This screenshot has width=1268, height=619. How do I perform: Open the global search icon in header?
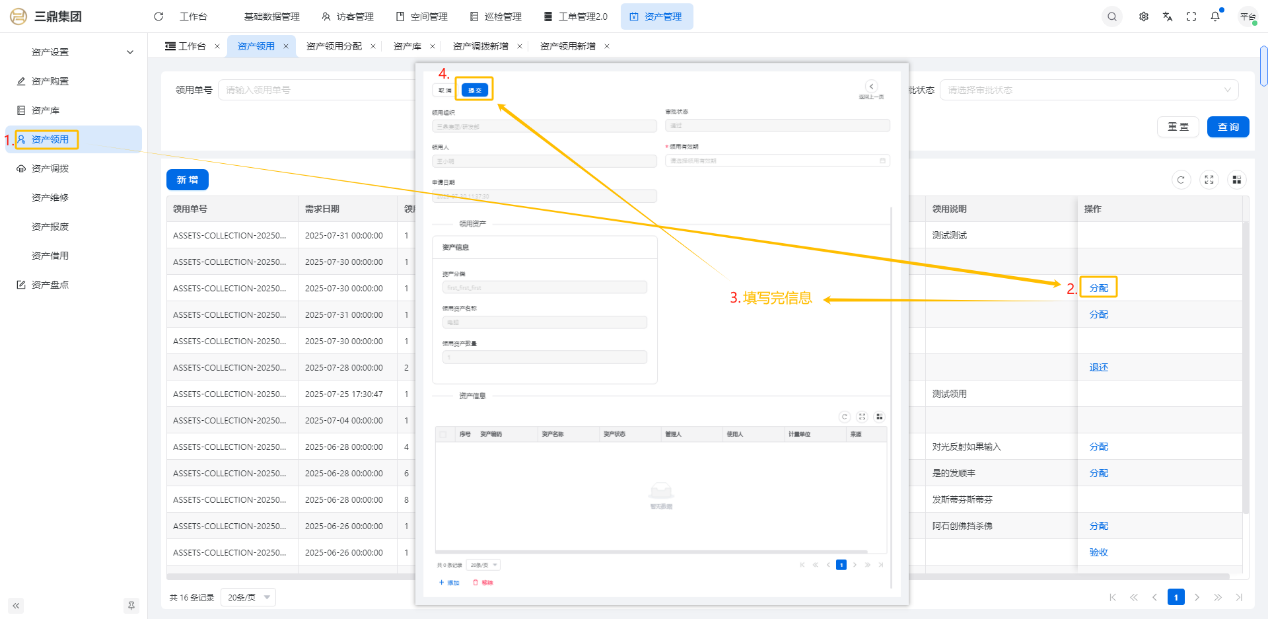[x=1112, y=17]
